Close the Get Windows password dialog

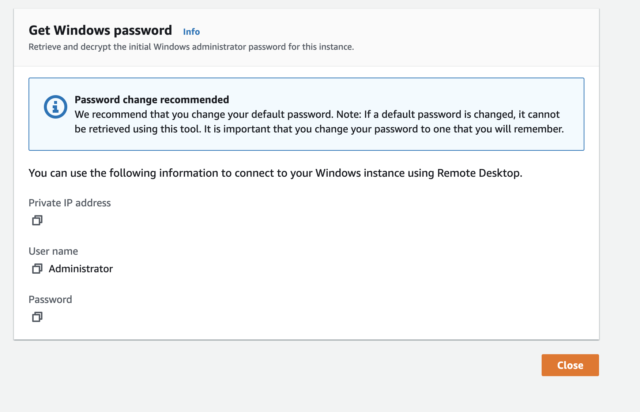570,365
